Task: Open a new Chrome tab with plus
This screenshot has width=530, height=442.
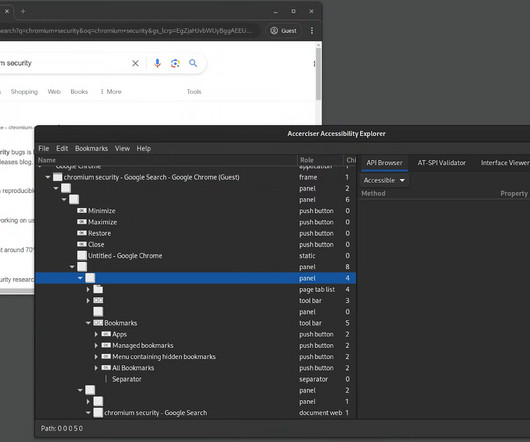Action: pyautogui.click(x=23, y=11)
